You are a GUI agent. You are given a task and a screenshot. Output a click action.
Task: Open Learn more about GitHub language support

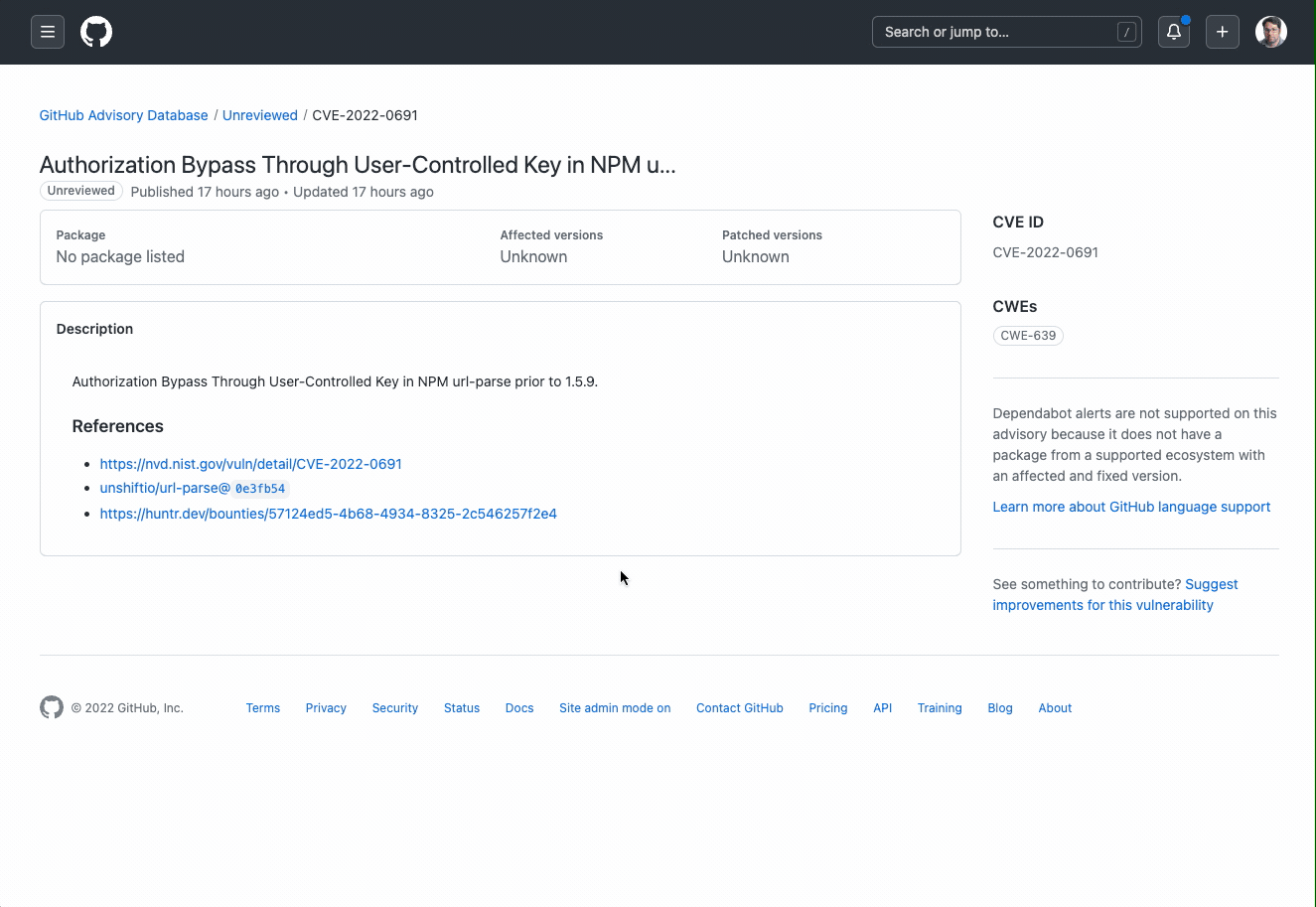(1131, 507)
